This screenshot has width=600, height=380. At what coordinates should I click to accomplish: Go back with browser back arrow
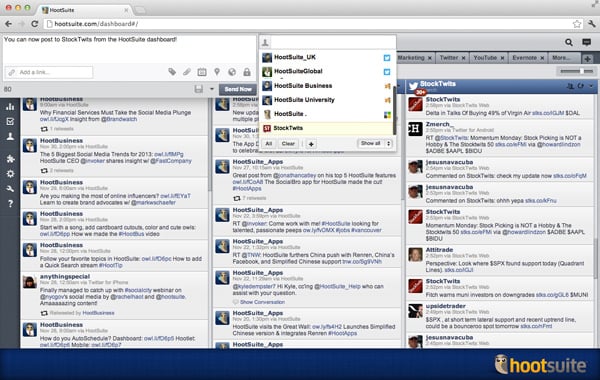point(8,24)
